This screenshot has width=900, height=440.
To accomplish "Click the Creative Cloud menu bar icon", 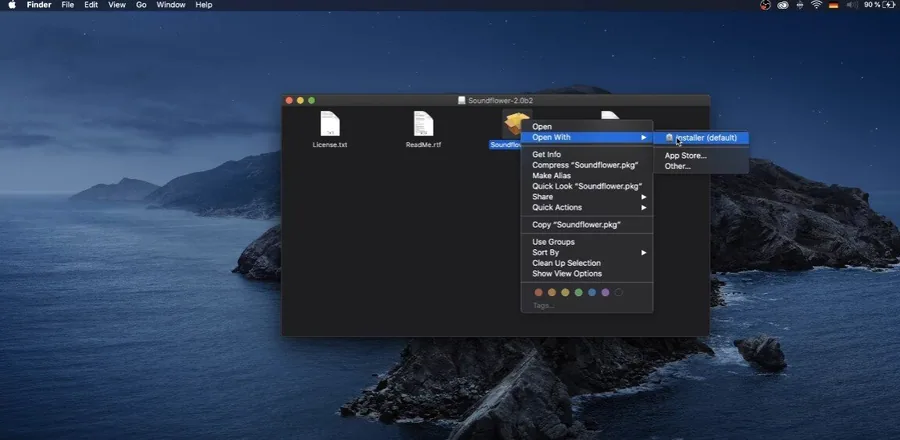I will tap(783, 5).
